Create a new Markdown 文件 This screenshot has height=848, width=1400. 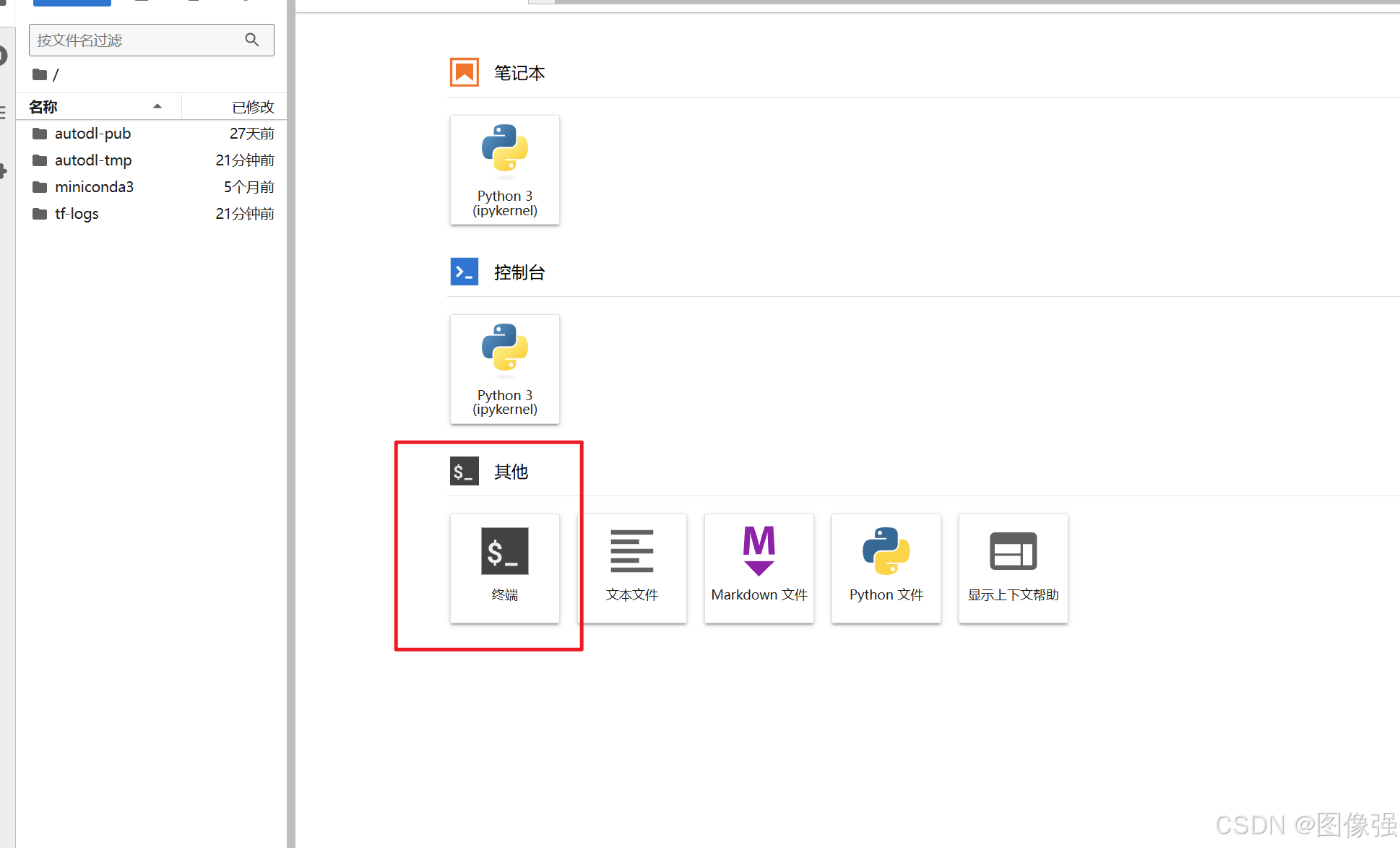[x=759, y=568]
